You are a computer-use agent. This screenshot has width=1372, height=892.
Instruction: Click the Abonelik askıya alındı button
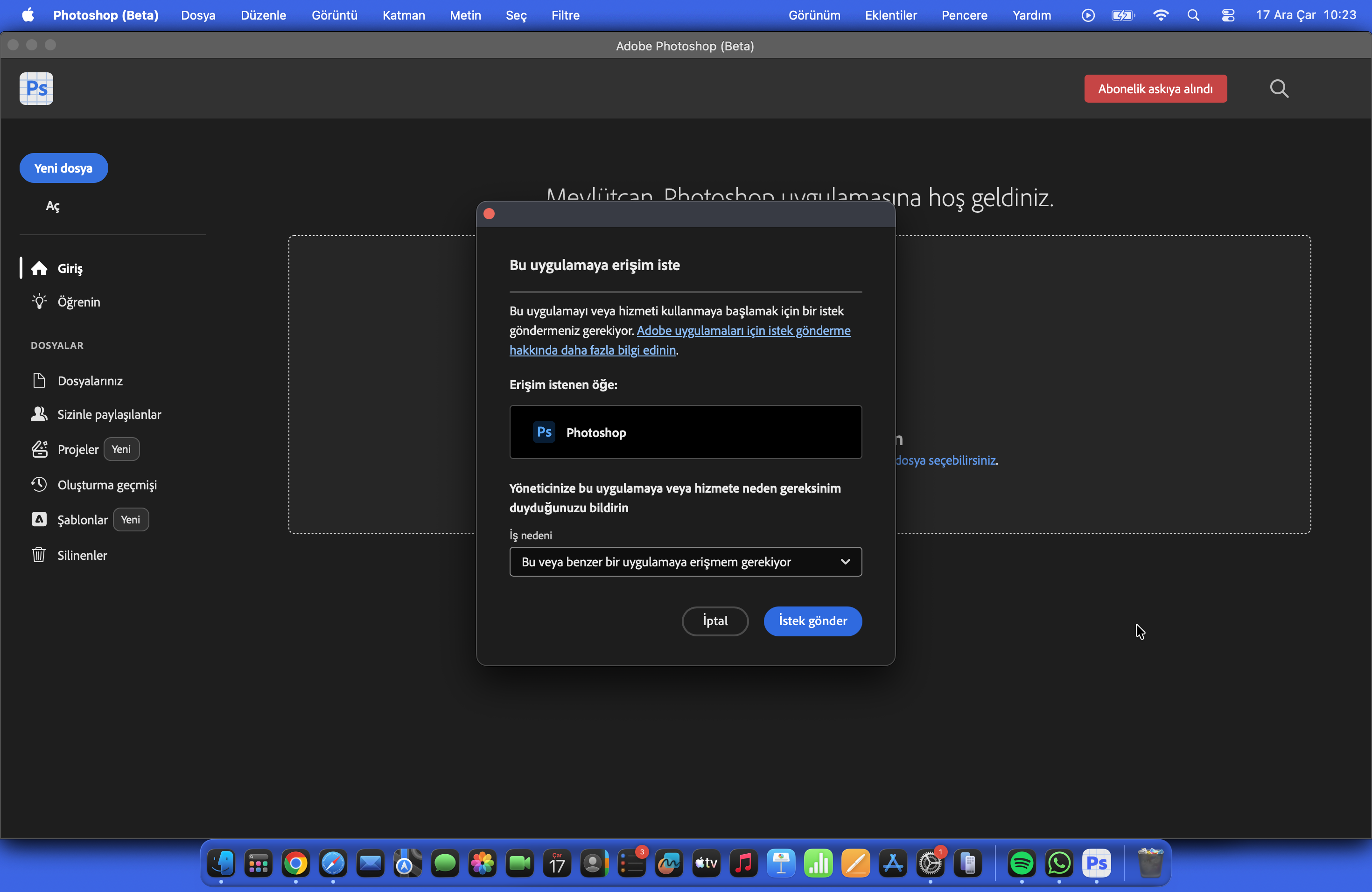[x=1155, y=89]
